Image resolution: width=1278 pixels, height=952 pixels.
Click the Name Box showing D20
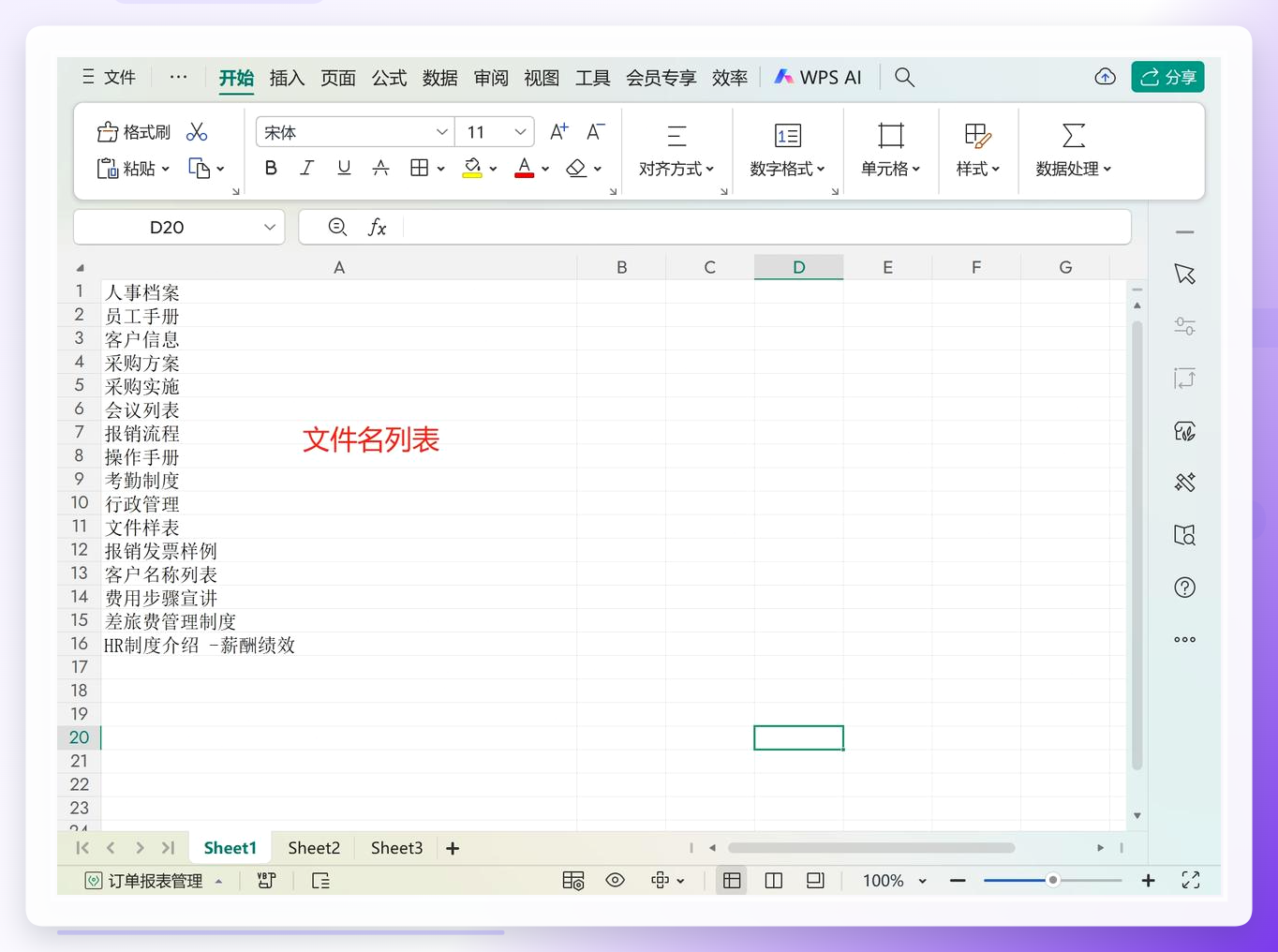click(179, 227)
